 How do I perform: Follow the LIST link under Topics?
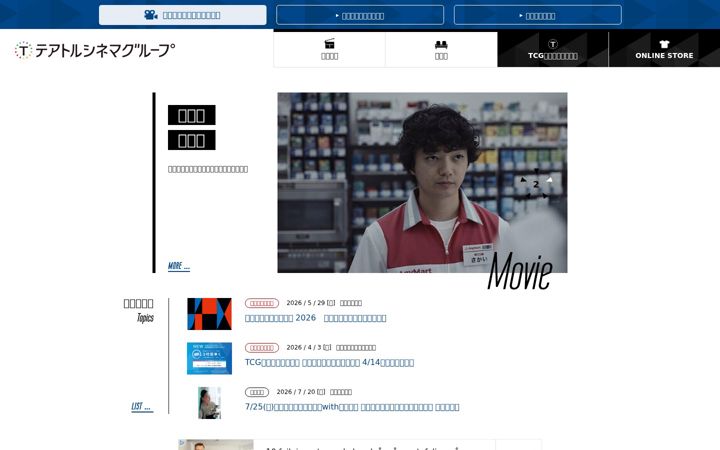click(x=142, y=406)
